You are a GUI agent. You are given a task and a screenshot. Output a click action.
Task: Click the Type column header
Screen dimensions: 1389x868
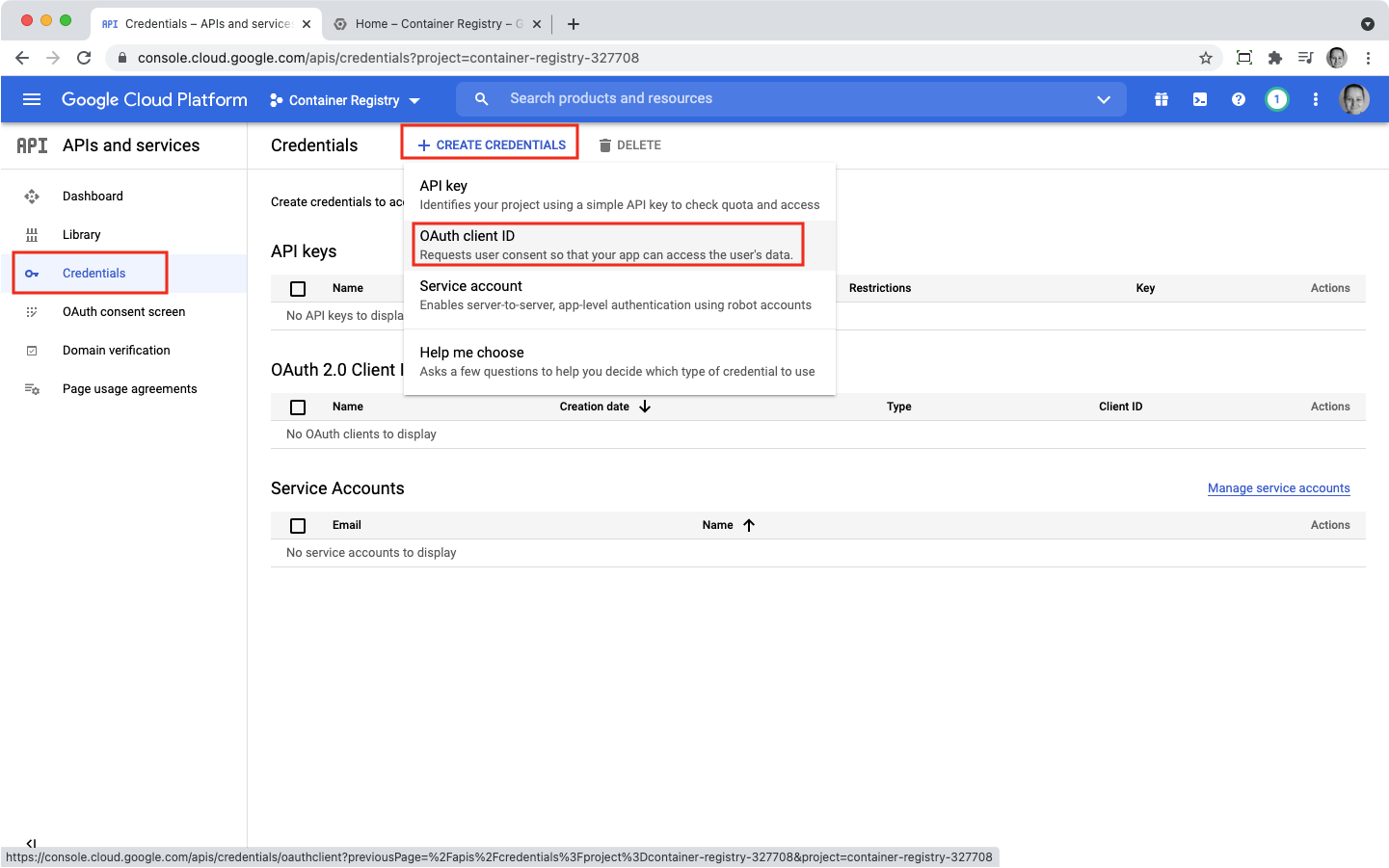tap(899, 407)
